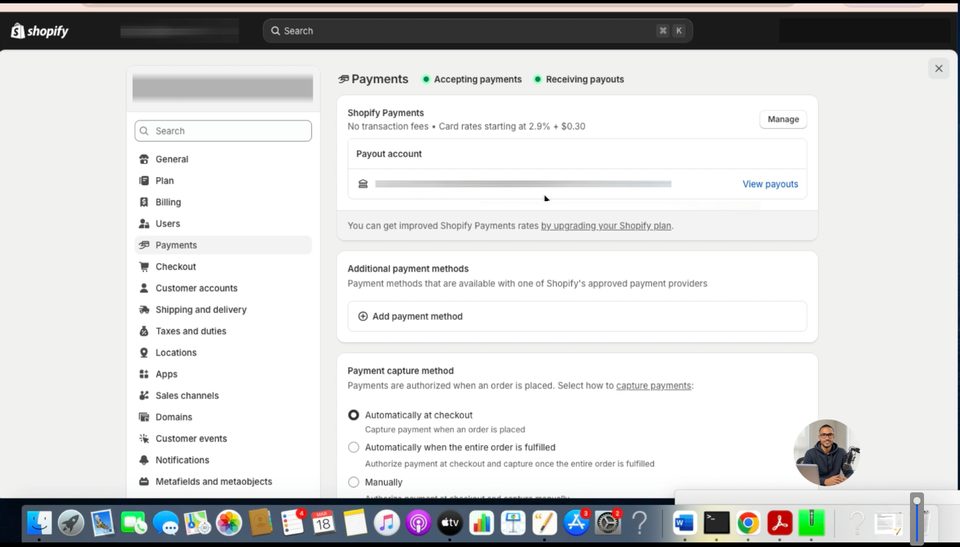
Task: Open Adobe Acrobat from the dock
Action: 779,523
